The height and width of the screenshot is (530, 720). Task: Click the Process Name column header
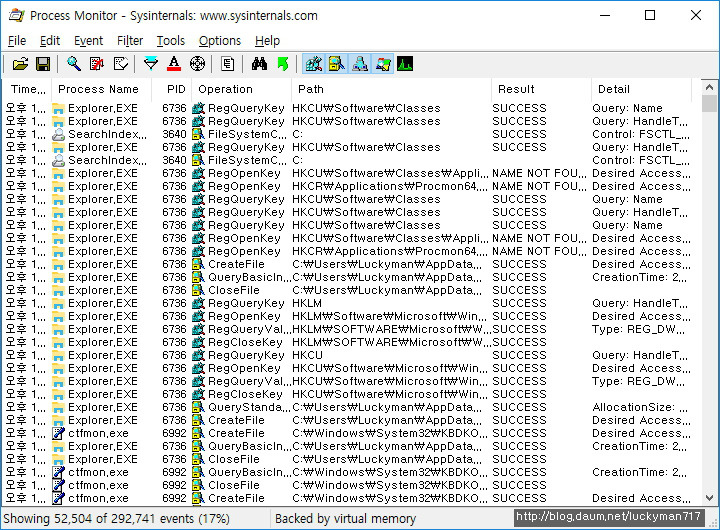pyautogui.click(x=101, y=89)
